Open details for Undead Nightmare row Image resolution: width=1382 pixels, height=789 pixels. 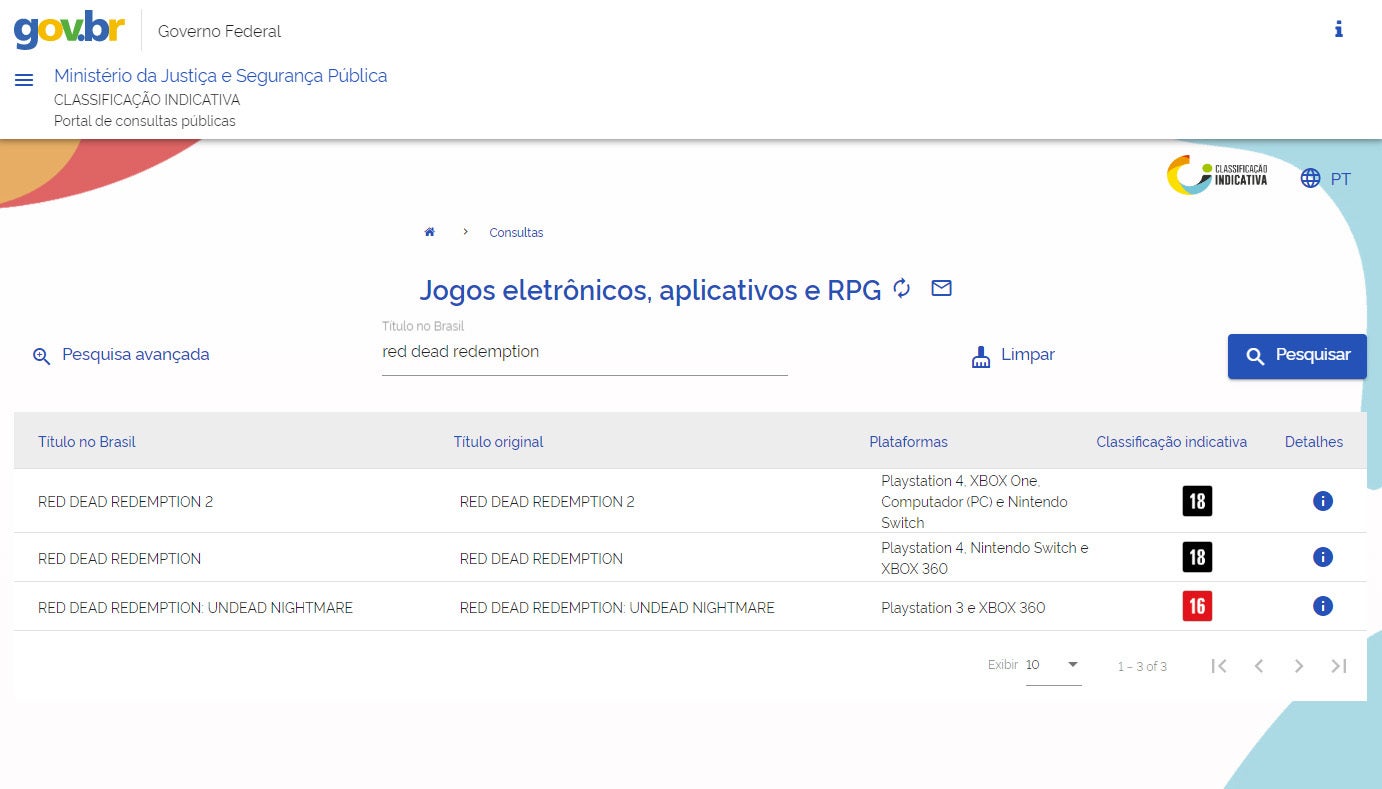[1323, 606]
